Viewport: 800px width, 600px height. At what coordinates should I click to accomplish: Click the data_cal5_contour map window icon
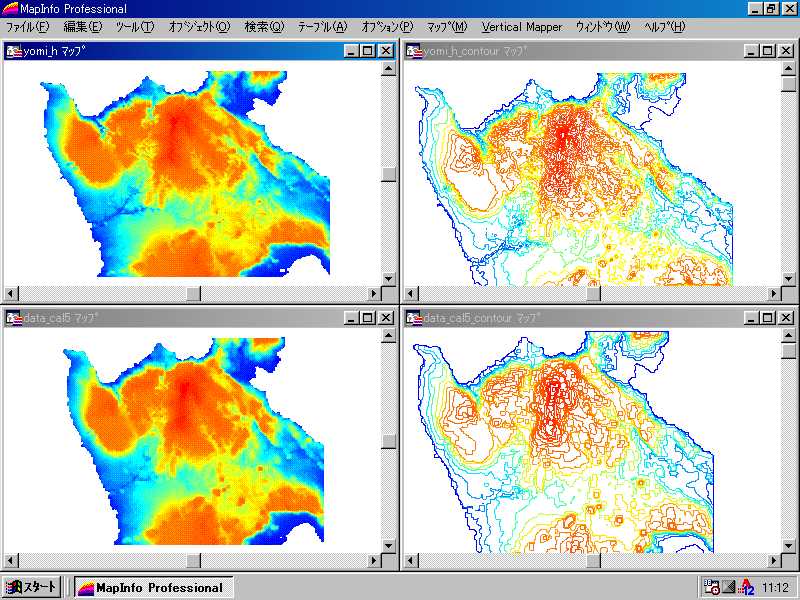pyautogui.click(x=413, y=318)
